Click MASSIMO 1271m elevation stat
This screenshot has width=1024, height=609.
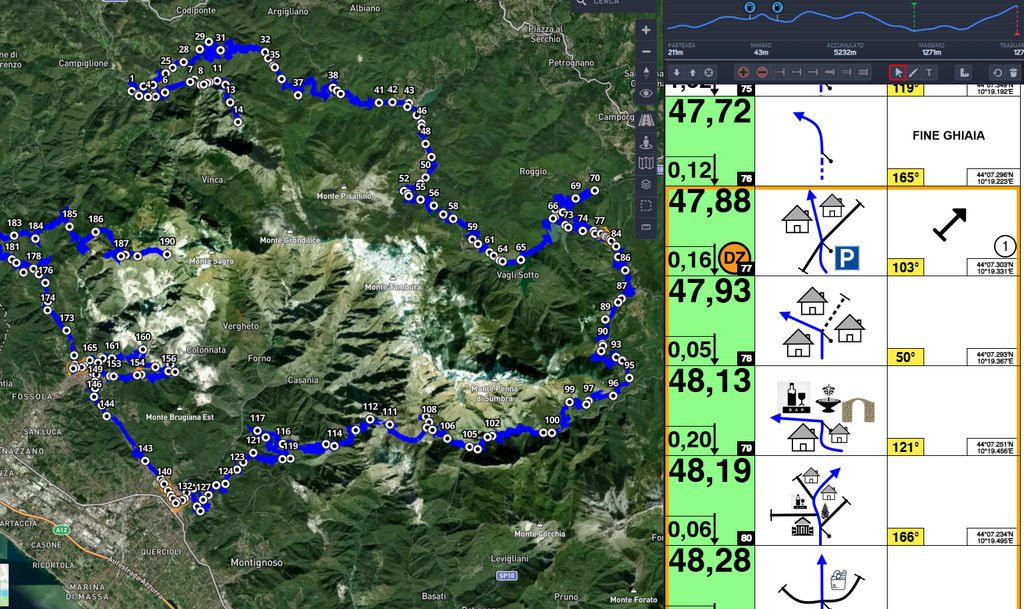931,49
